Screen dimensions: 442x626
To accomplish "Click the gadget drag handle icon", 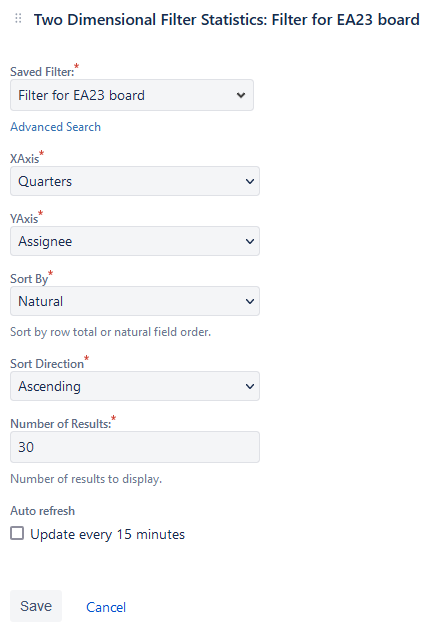I will (x=18, y=18).
